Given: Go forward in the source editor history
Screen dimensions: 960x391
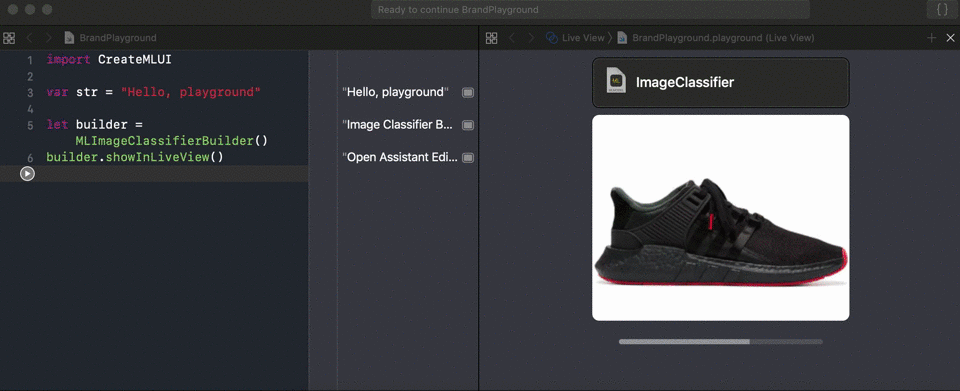Looking at the screenshot, I should coord(48,38).
